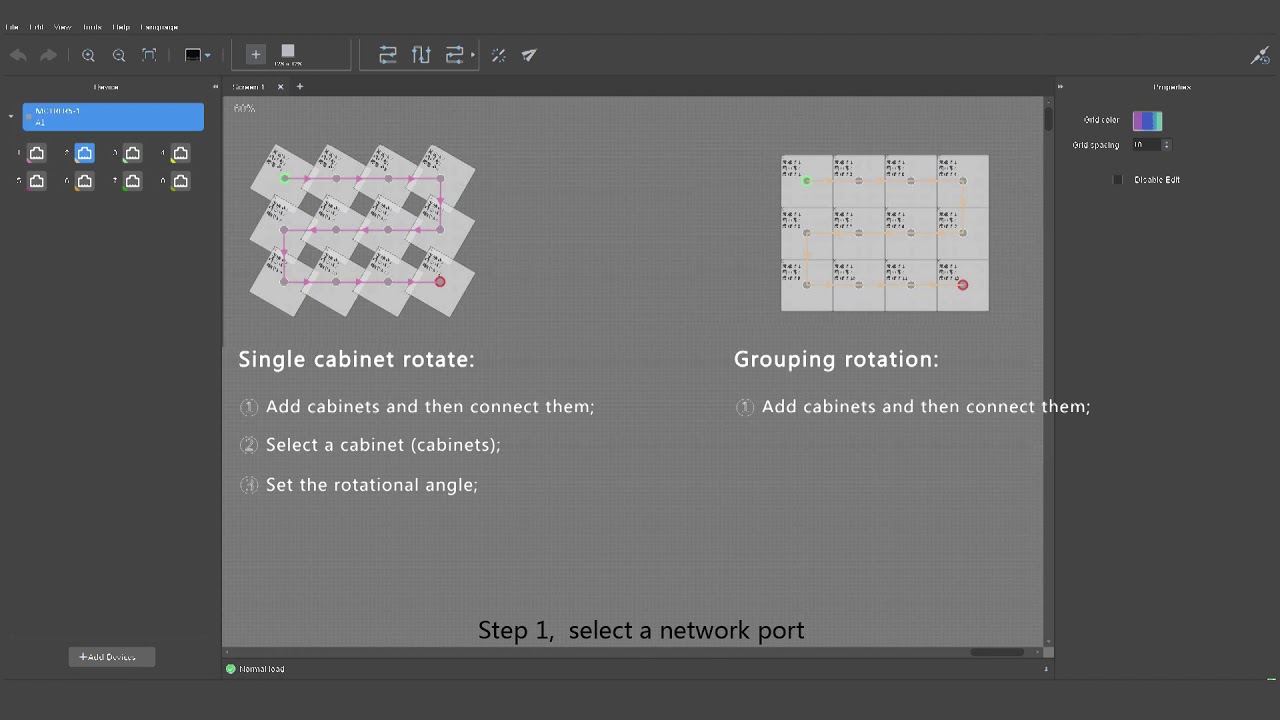Click the Grid spacing input field
This screenshot has height=720, width=1280.
[1146, 145]
